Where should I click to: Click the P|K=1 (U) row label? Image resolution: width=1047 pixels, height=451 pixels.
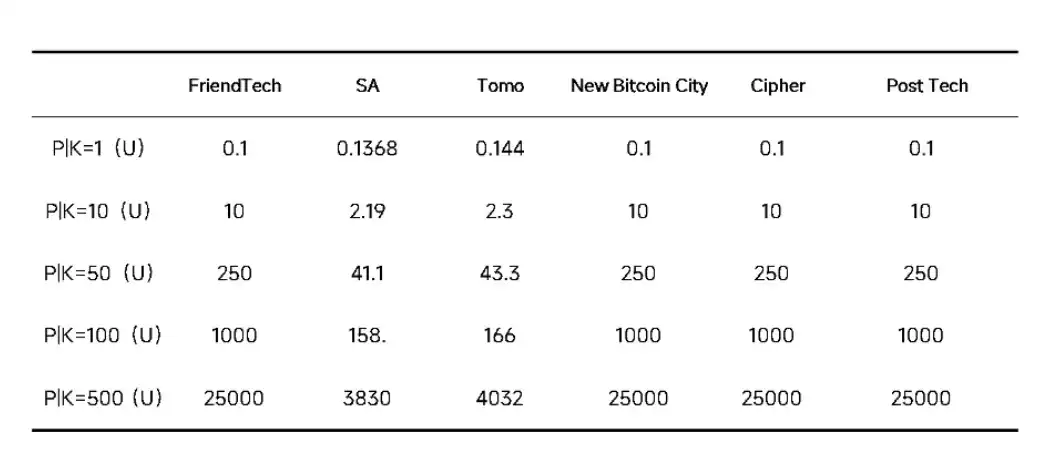tap(98, 149)
